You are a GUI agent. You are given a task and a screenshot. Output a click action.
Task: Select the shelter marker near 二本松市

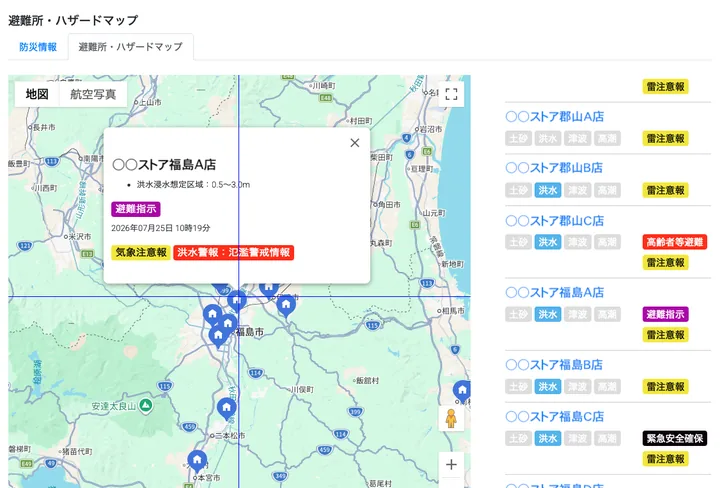click(226, 409)
